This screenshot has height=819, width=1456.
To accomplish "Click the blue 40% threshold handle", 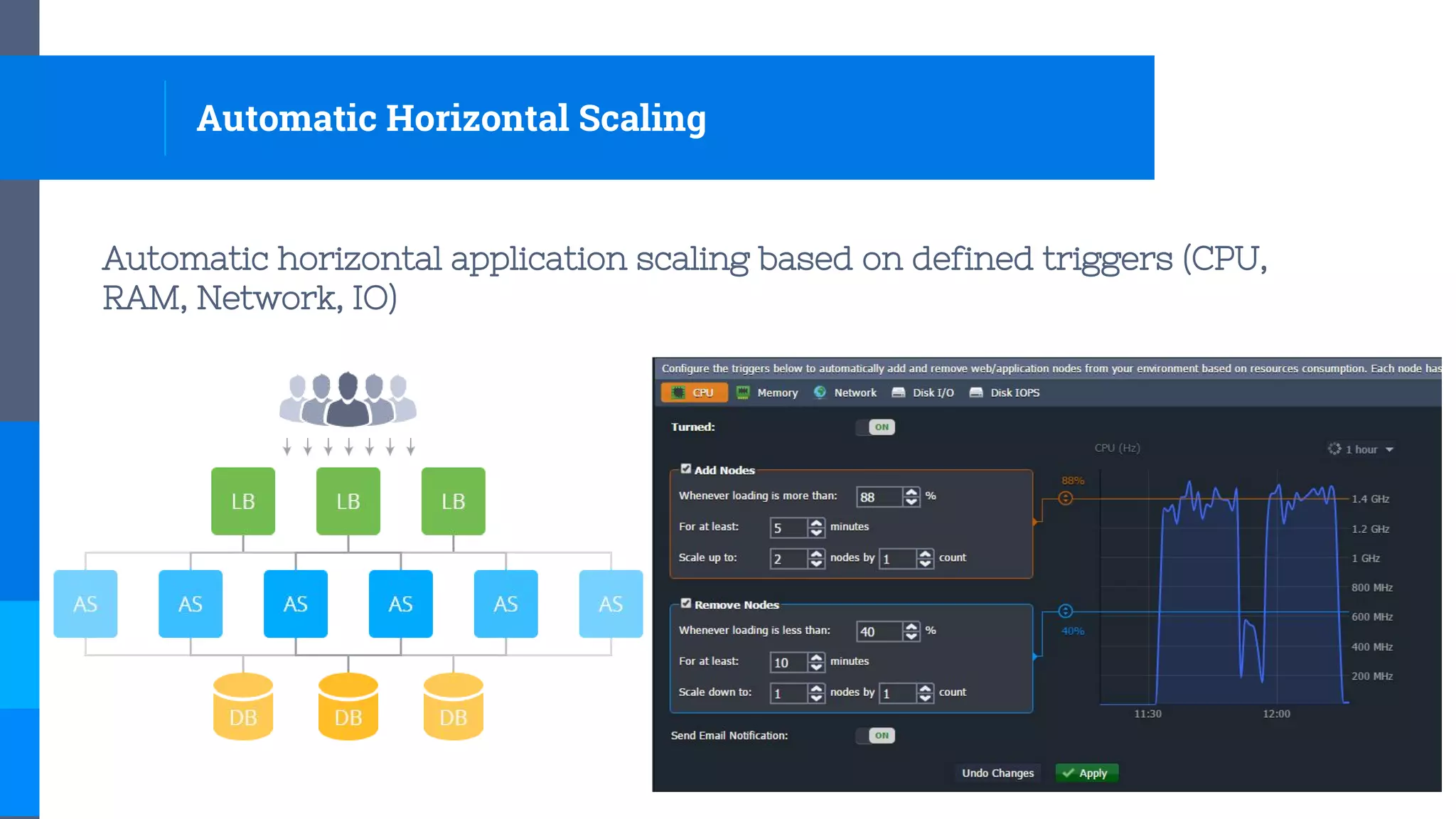I will tap(1065, 611).
